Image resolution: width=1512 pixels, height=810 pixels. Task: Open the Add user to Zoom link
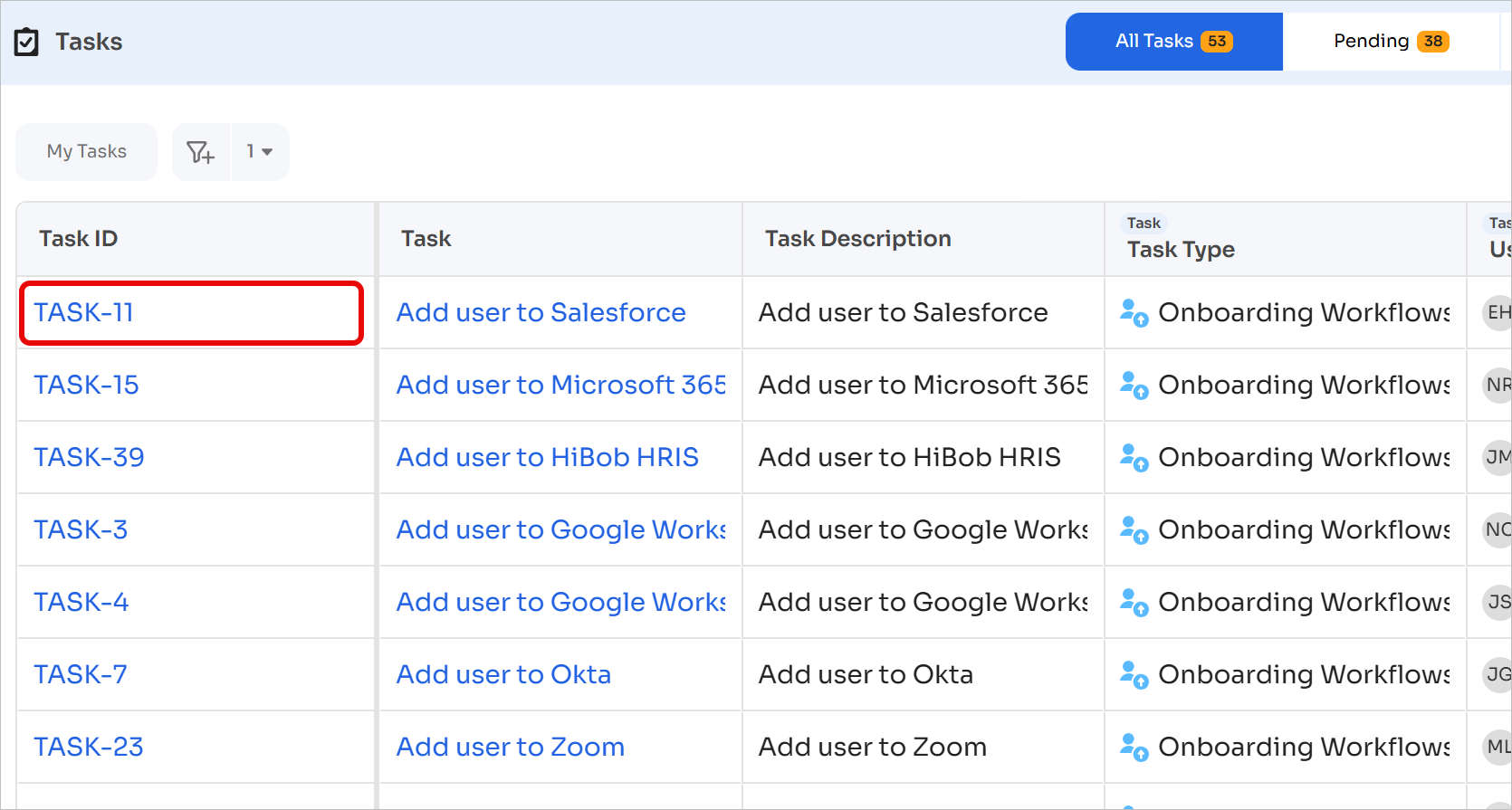pos(511,747)
